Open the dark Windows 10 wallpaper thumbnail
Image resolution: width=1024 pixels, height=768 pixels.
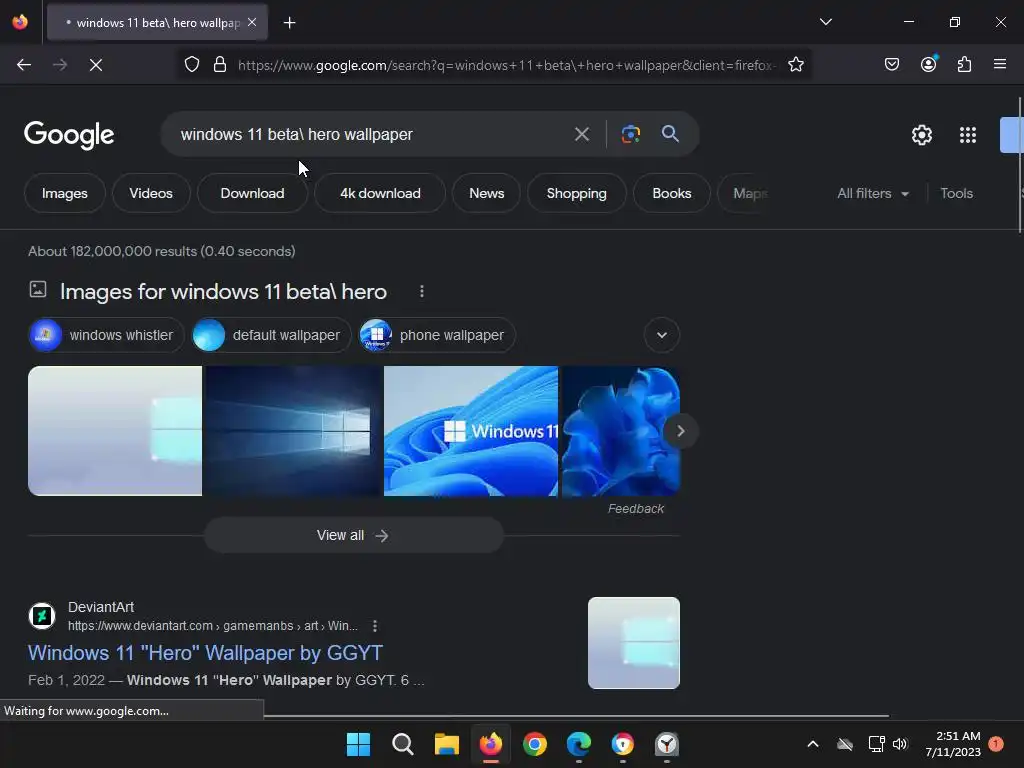(293, 431)
